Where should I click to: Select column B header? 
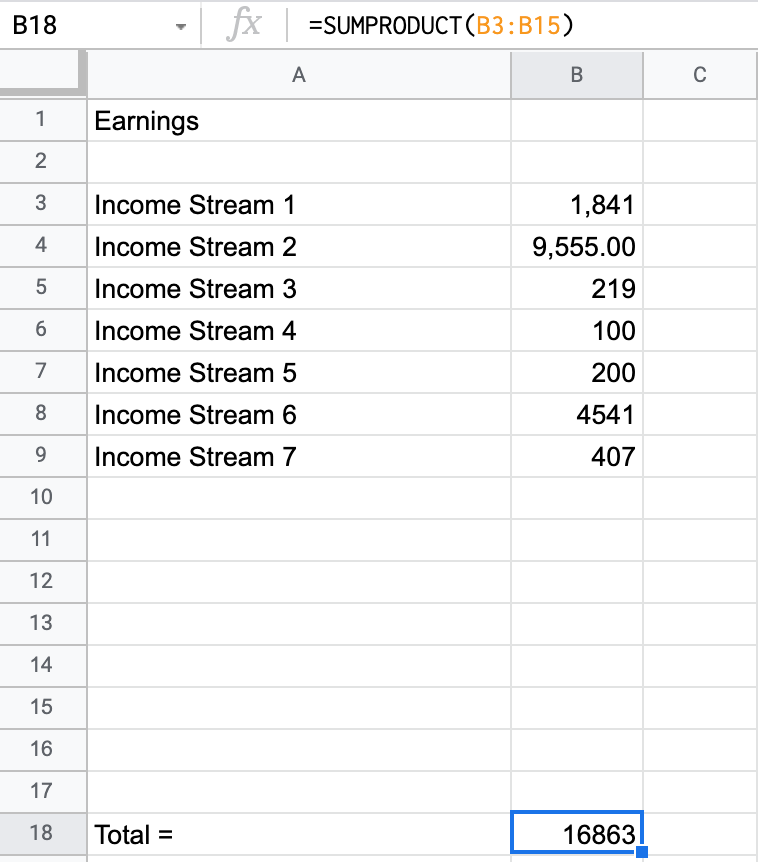[577, 75]
